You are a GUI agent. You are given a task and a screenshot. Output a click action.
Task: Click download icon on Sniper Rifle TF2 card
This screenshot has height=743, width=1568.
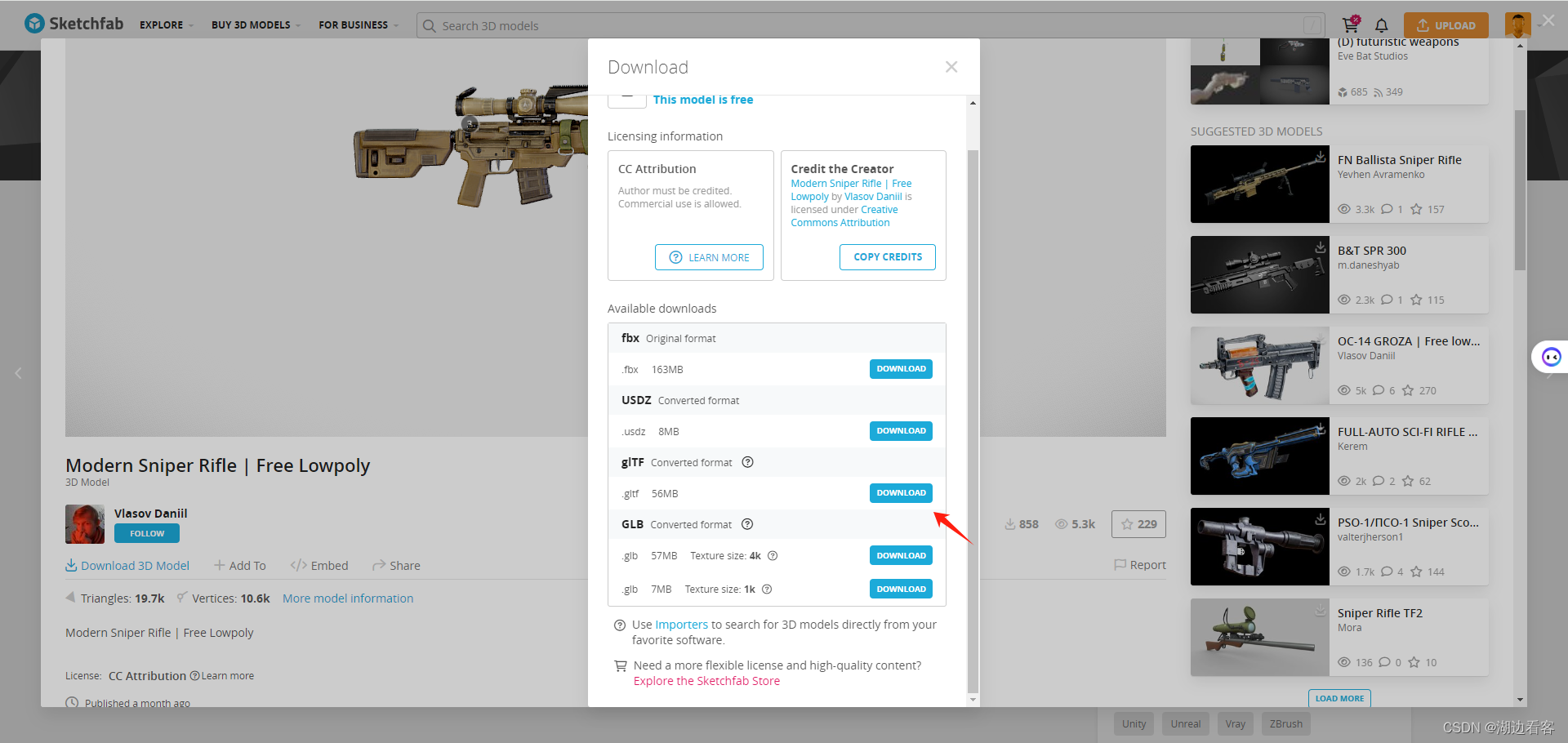click(x=1320, y=609)
